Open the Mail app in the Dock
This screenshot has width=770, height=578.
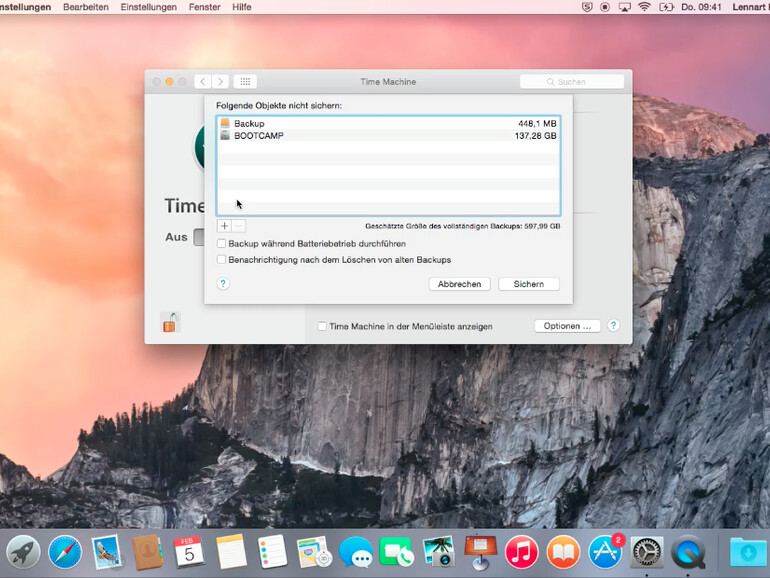tap(106, 552)
